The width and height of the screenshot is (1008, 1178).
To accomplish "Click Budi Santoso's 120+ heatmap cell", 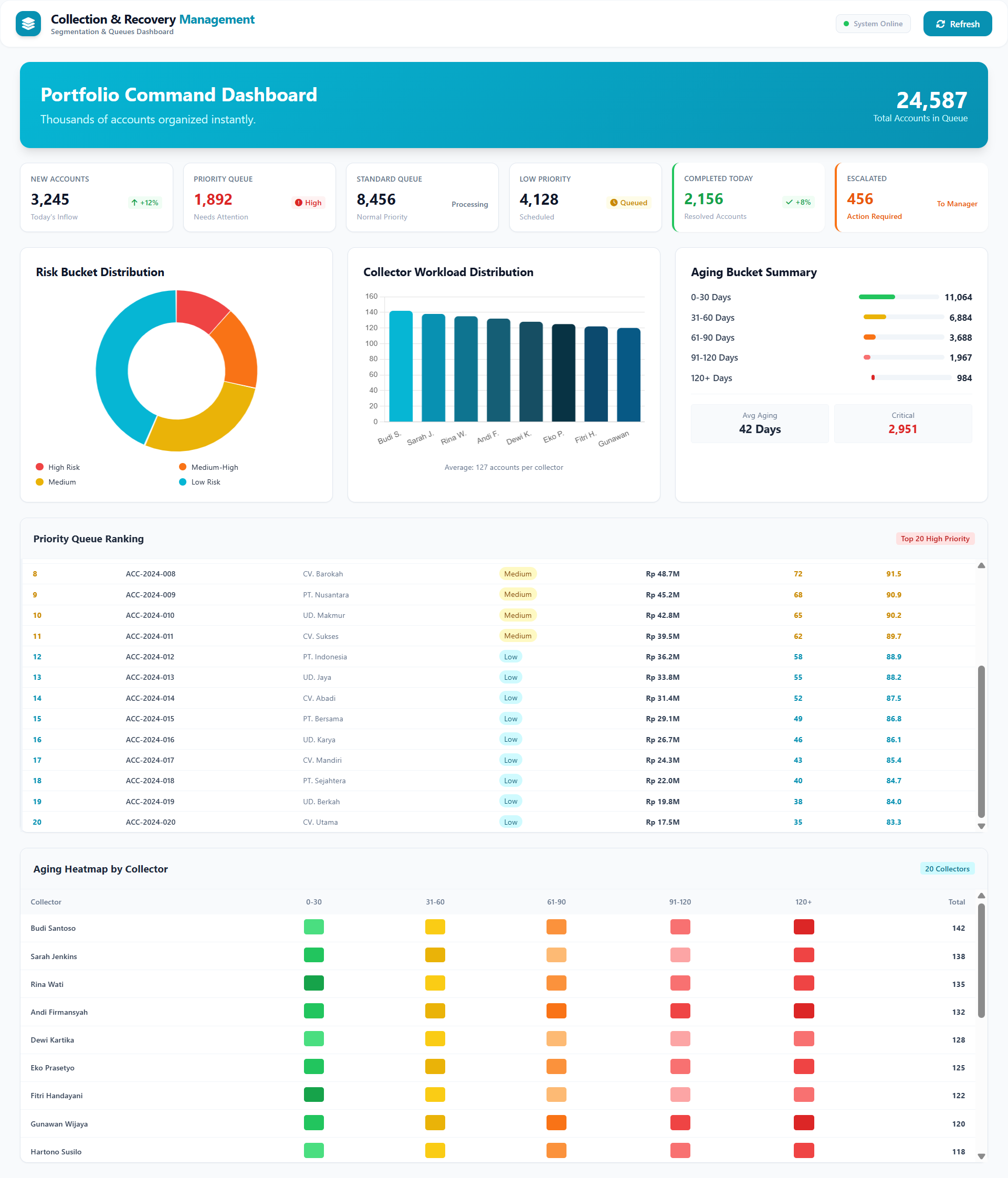I will click(x=803, y=927).
